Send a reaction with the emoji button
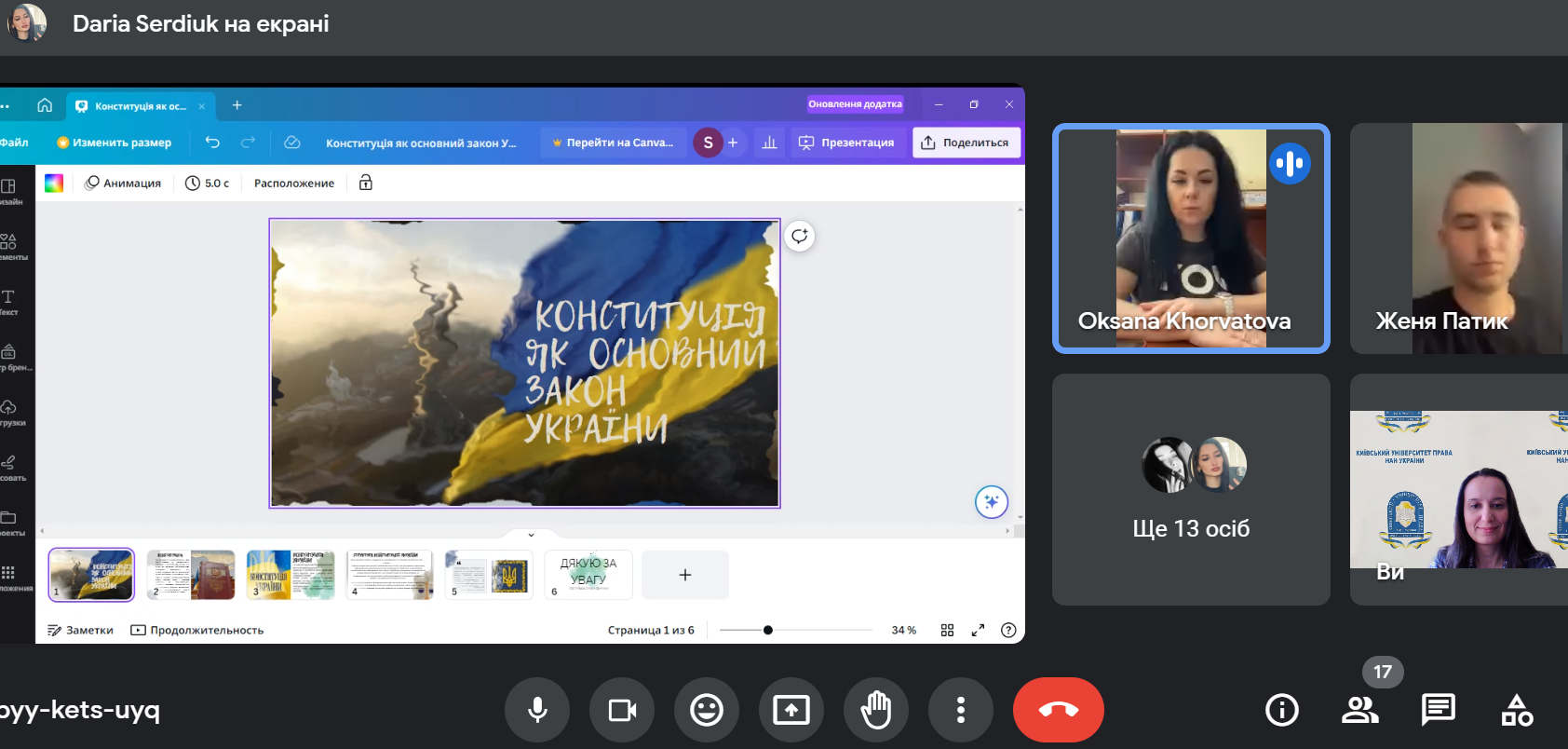 pos(706,710)
